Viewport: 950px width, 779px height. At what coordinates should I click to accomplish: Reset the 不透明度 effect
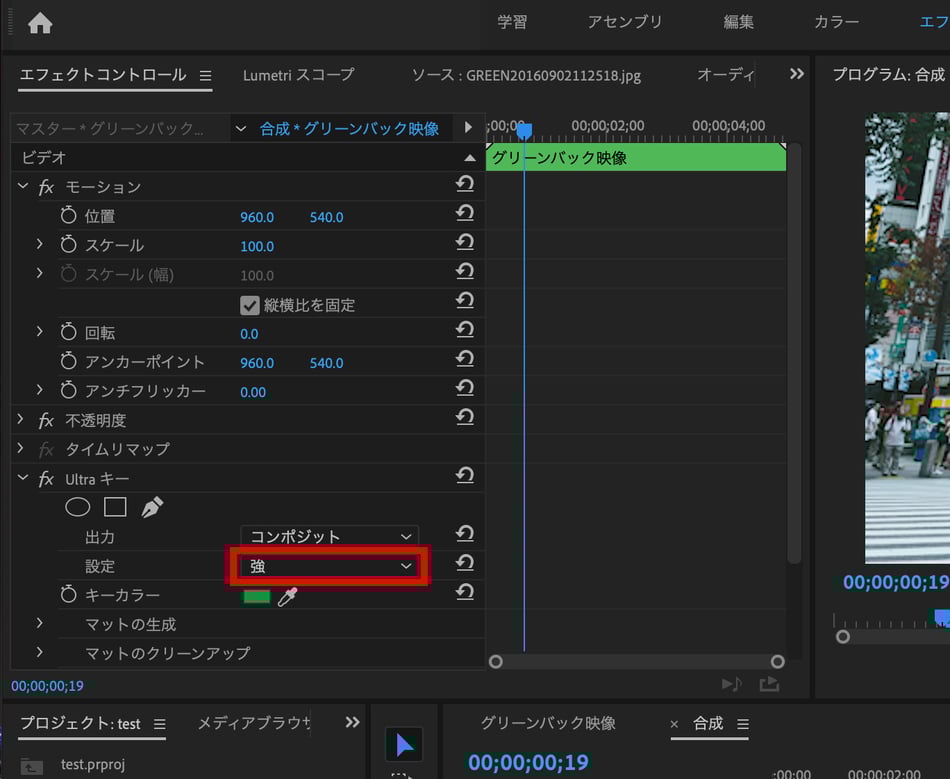(x=465, y=417)
